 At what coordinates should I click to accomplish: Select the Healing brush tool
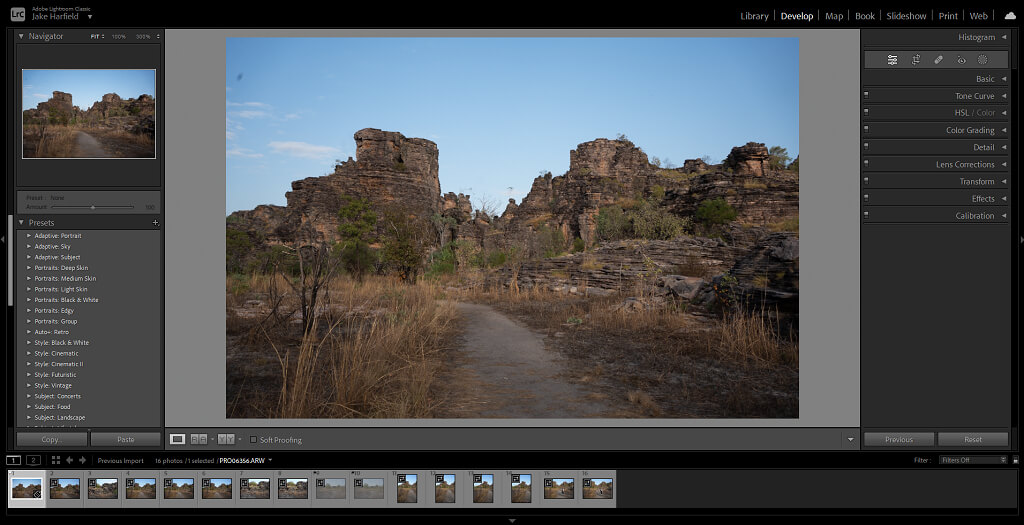click(x=938, y=60)
